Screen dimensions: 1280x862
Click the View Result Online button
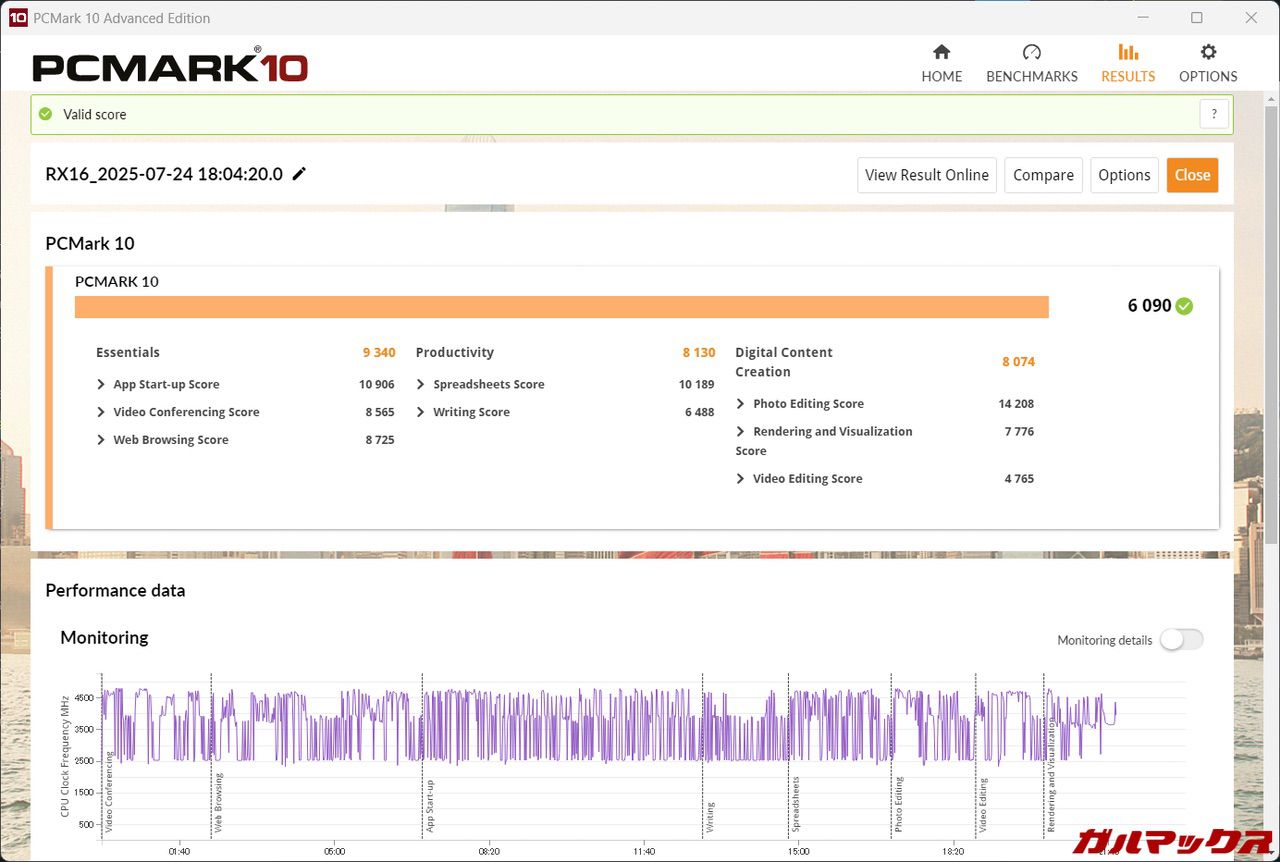(926, 175)
